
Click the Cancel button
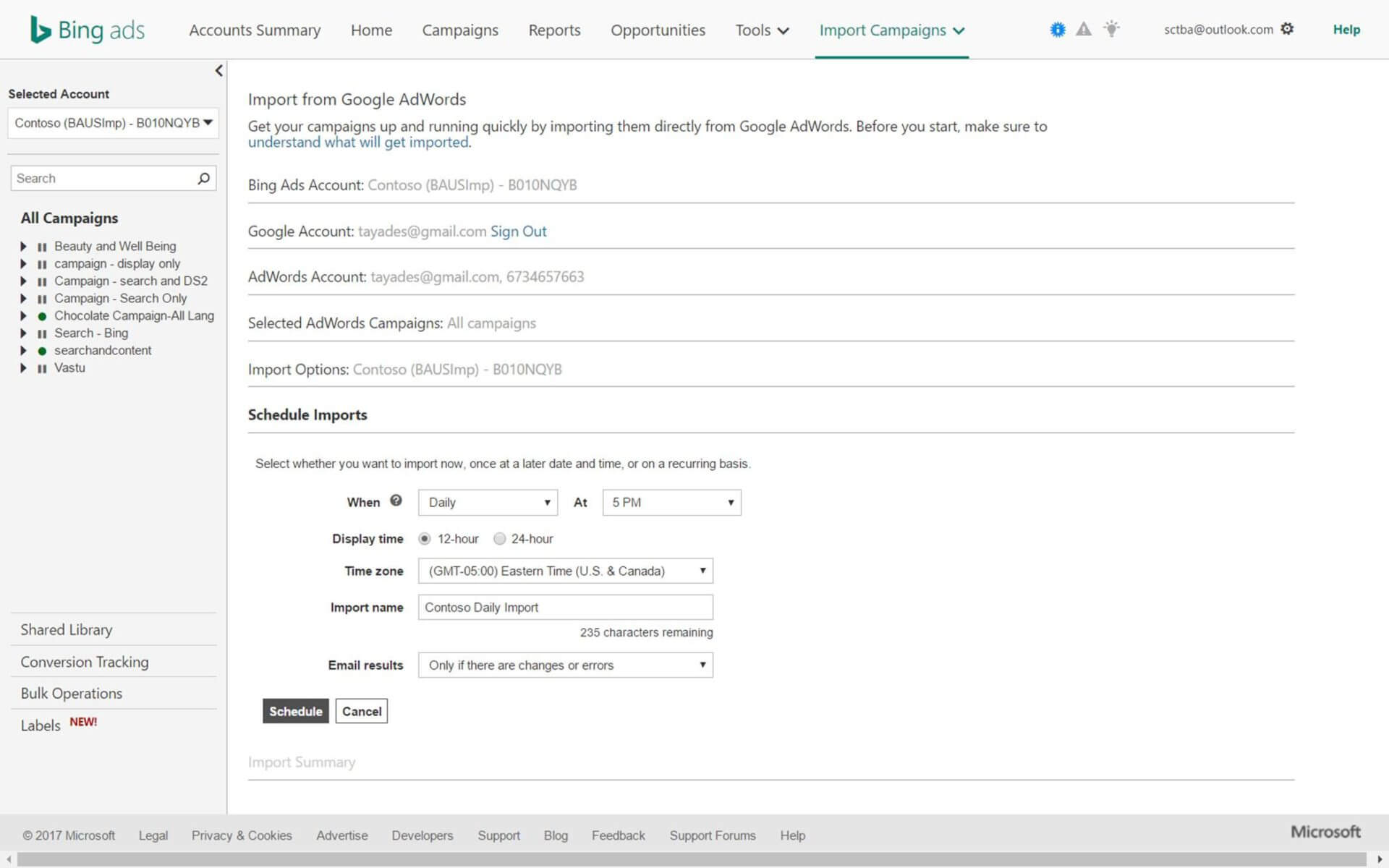click(362, 711)
